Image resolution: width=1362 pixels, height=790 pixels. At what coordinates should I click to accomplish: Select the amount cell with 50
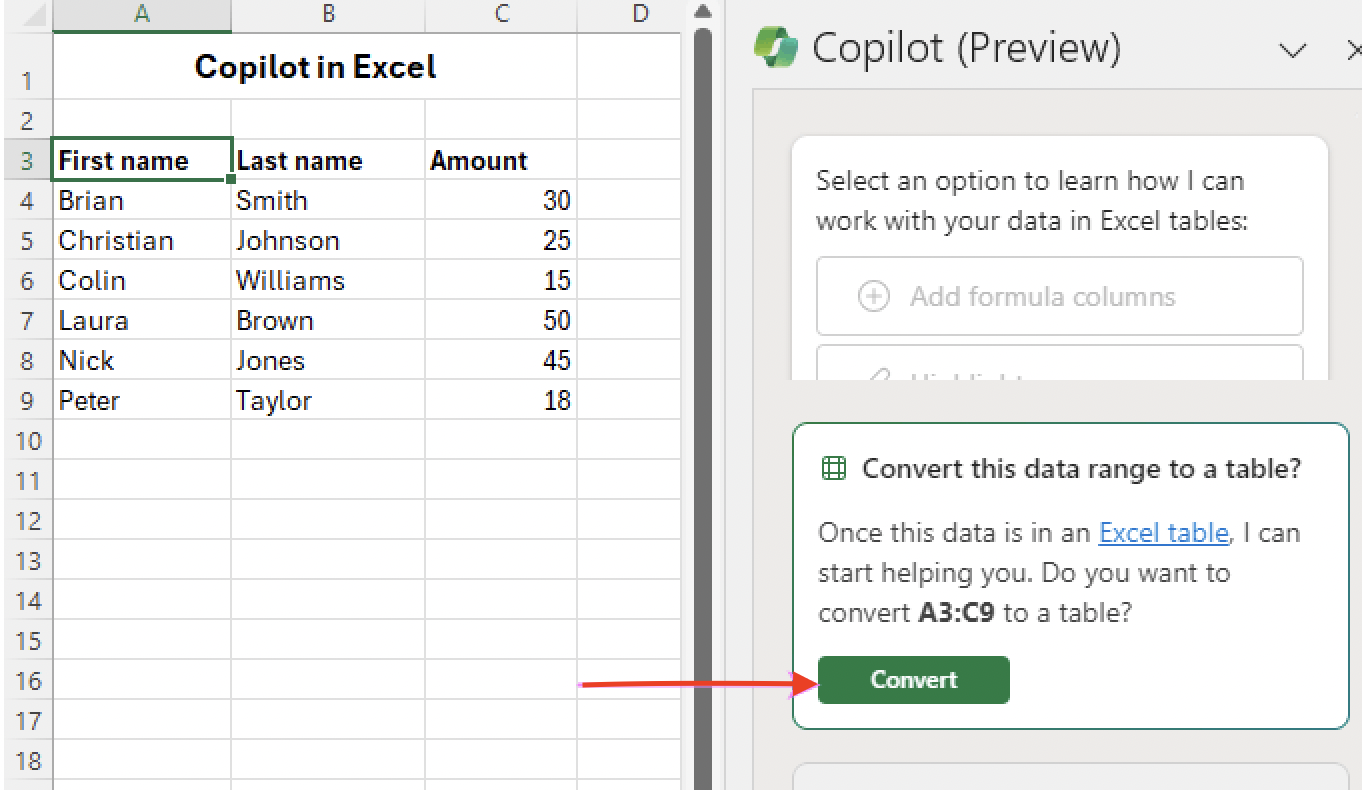[501, 320]
